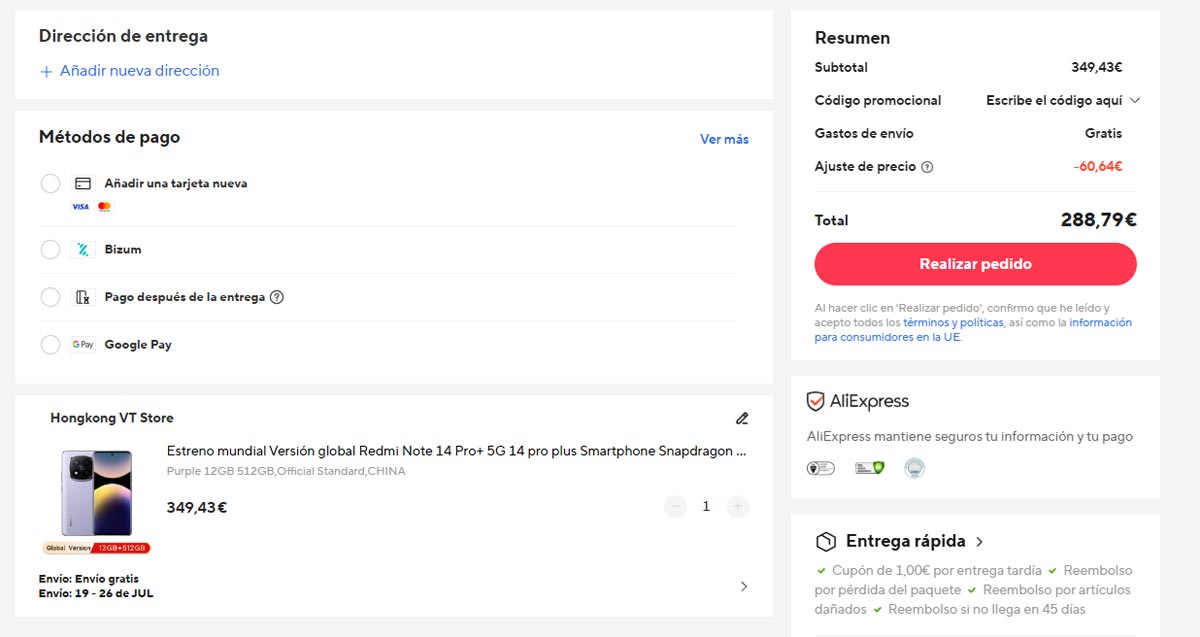1200x637 pixels.
Task: Click the Redmi Note 14 Pro+ product title
Action: point(456,451)
